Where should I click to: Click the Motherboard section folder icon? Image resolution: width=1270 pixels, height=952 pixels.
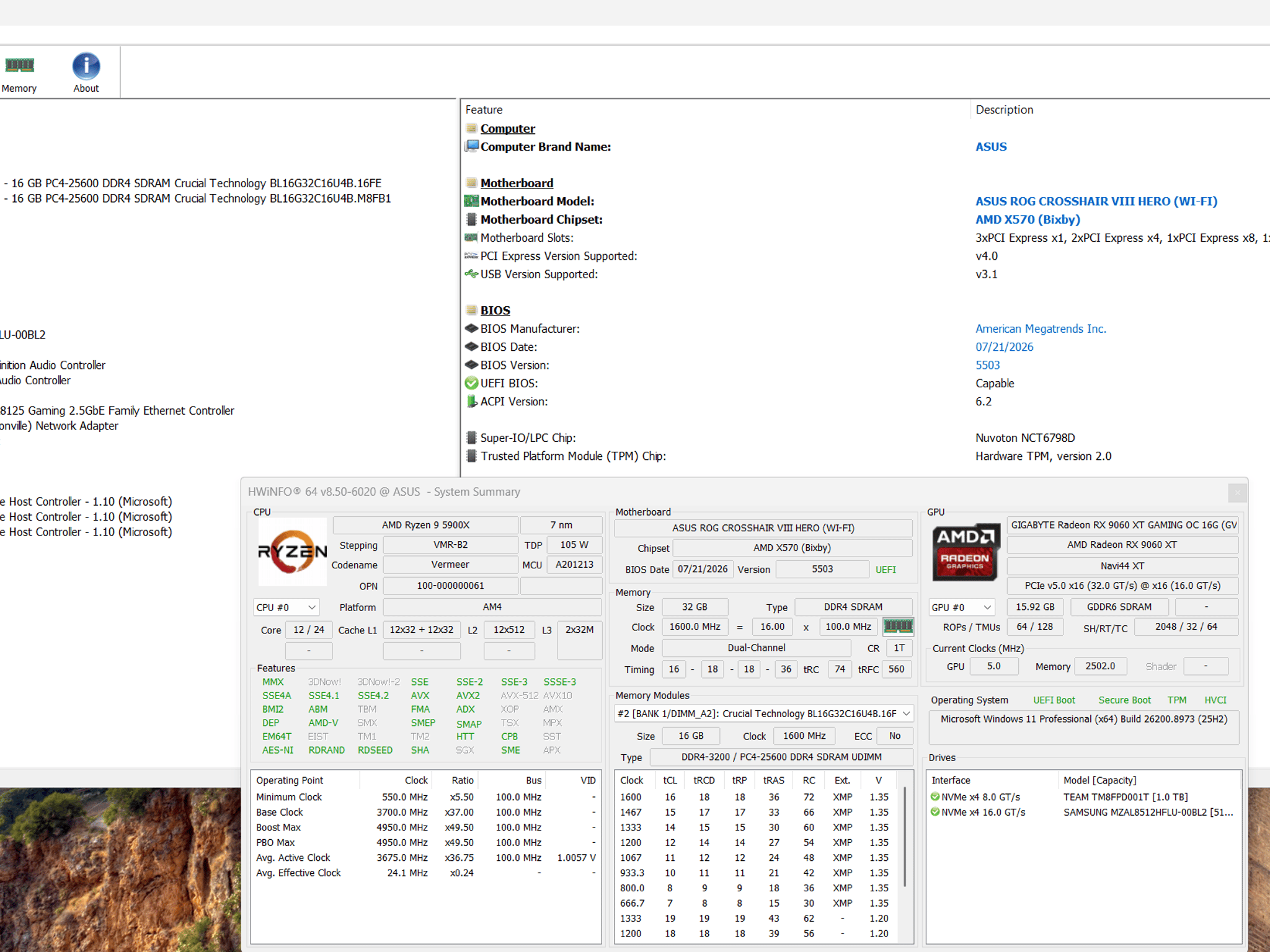(x=471, y=183)
